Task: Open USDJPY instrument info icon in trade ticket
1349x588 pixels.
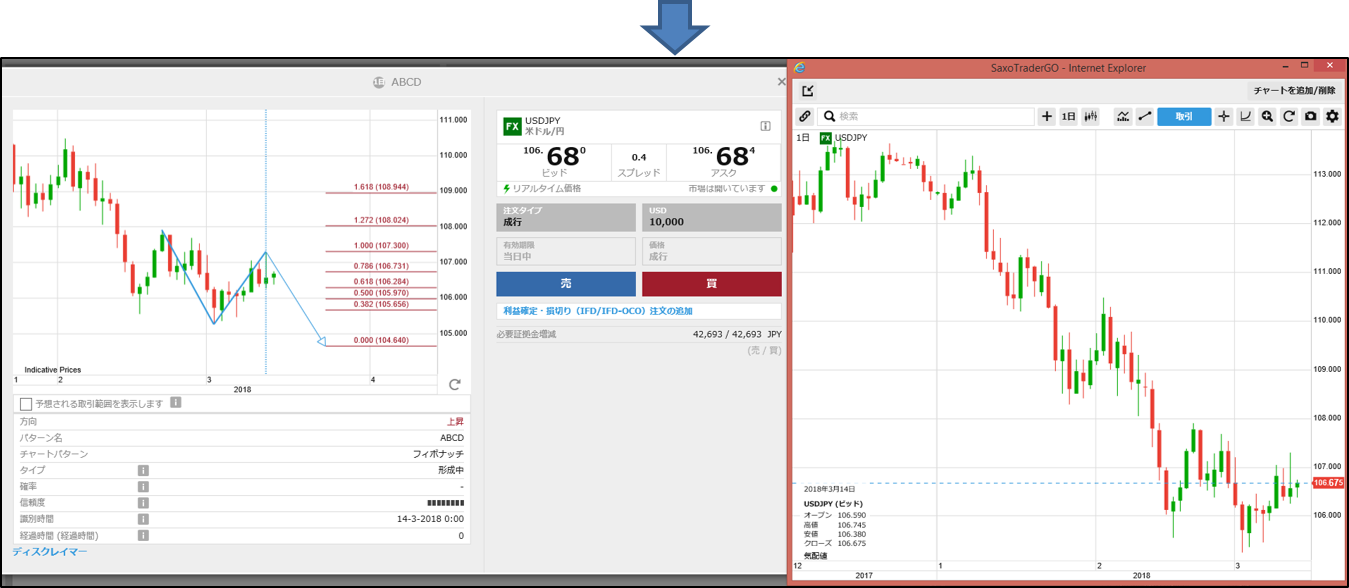Action: click(765, 126)
